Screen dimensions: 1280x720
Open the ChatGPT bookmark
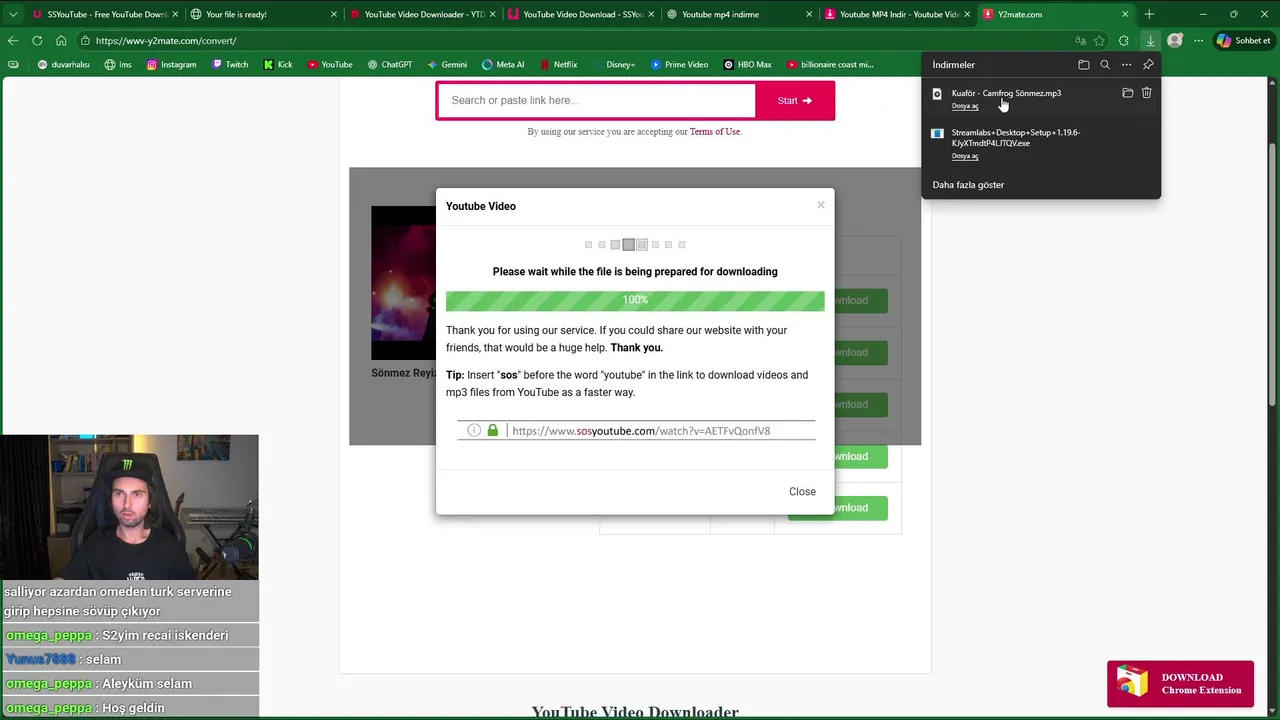(389, 65)
